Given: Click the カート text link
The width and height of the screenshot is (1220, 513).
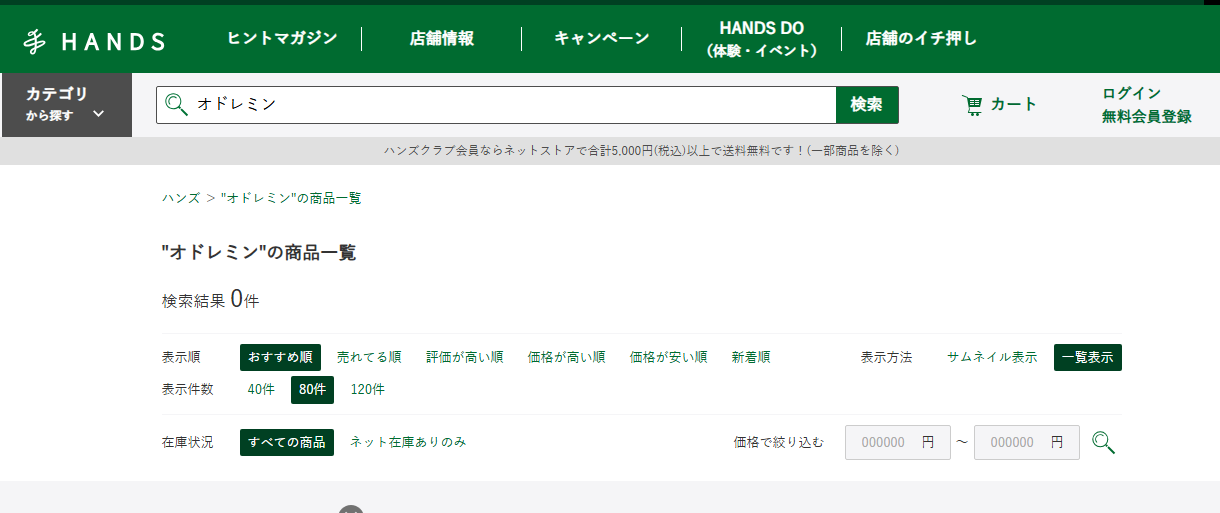Looking at the screenshot, I should (x=1014, y=104).
